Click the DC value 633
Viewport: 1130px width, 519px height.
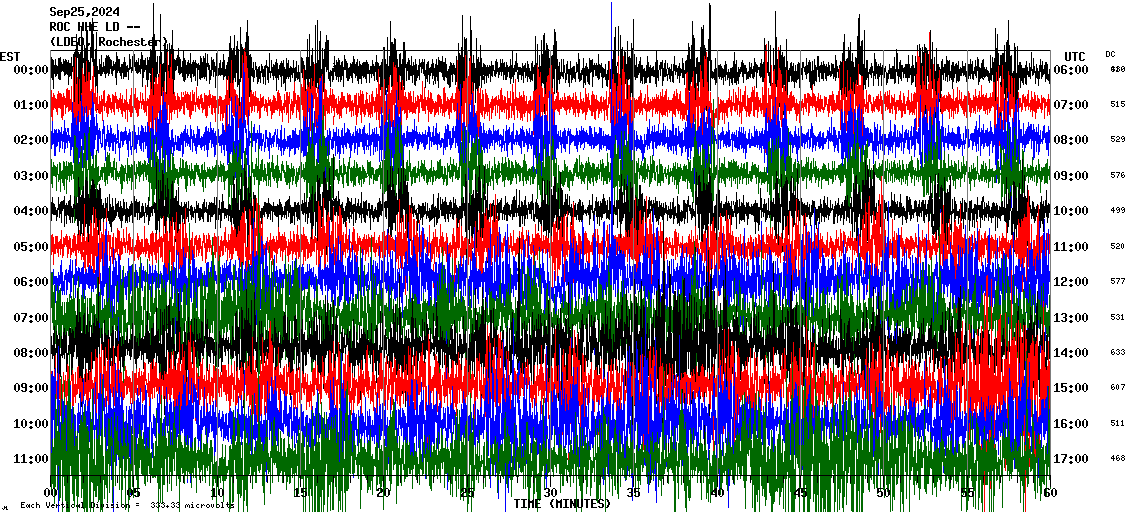click(1117, 353)
